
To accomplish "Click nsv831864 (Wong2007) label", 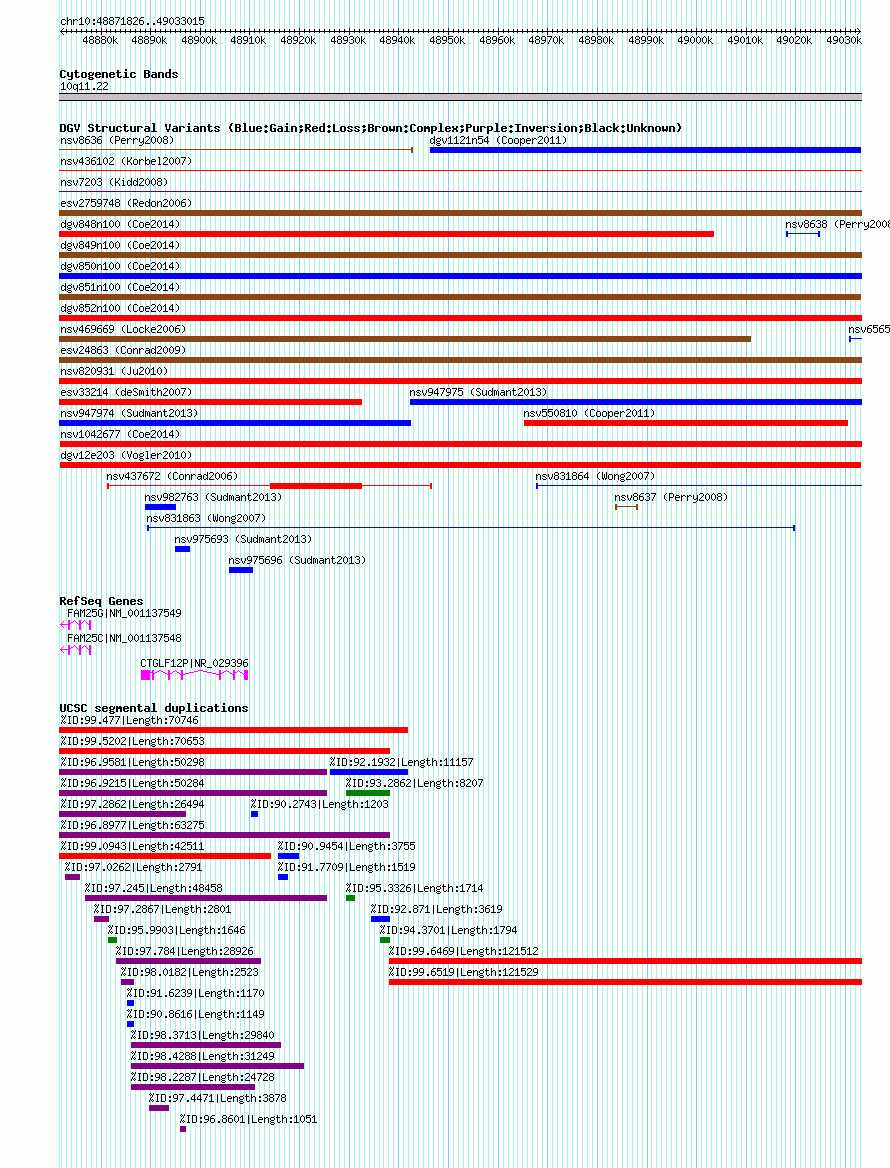I will tap(595, 476).
